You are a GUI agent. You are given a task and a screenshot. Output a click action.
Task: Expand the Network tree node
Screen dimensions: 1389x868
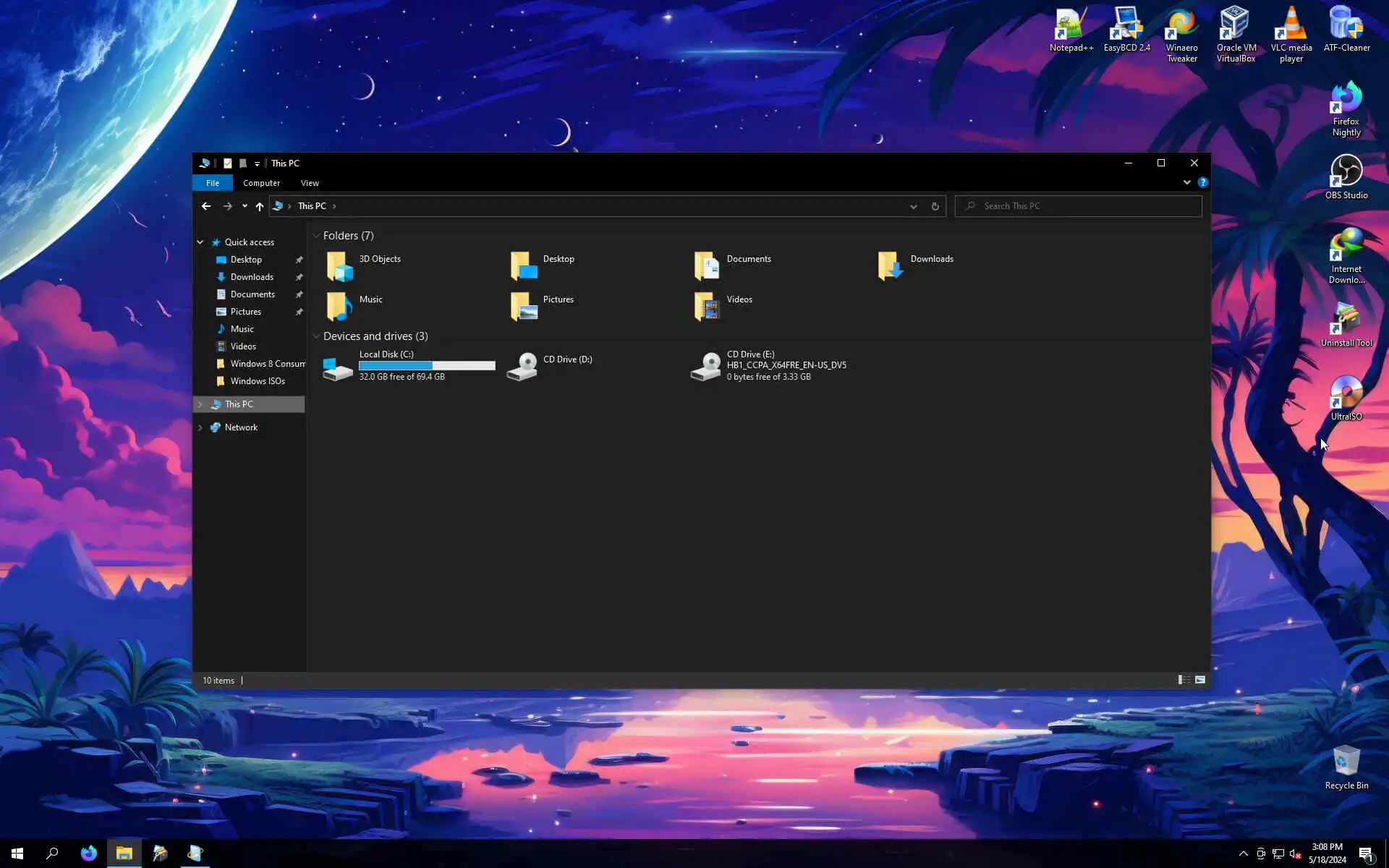pos(200,427)
